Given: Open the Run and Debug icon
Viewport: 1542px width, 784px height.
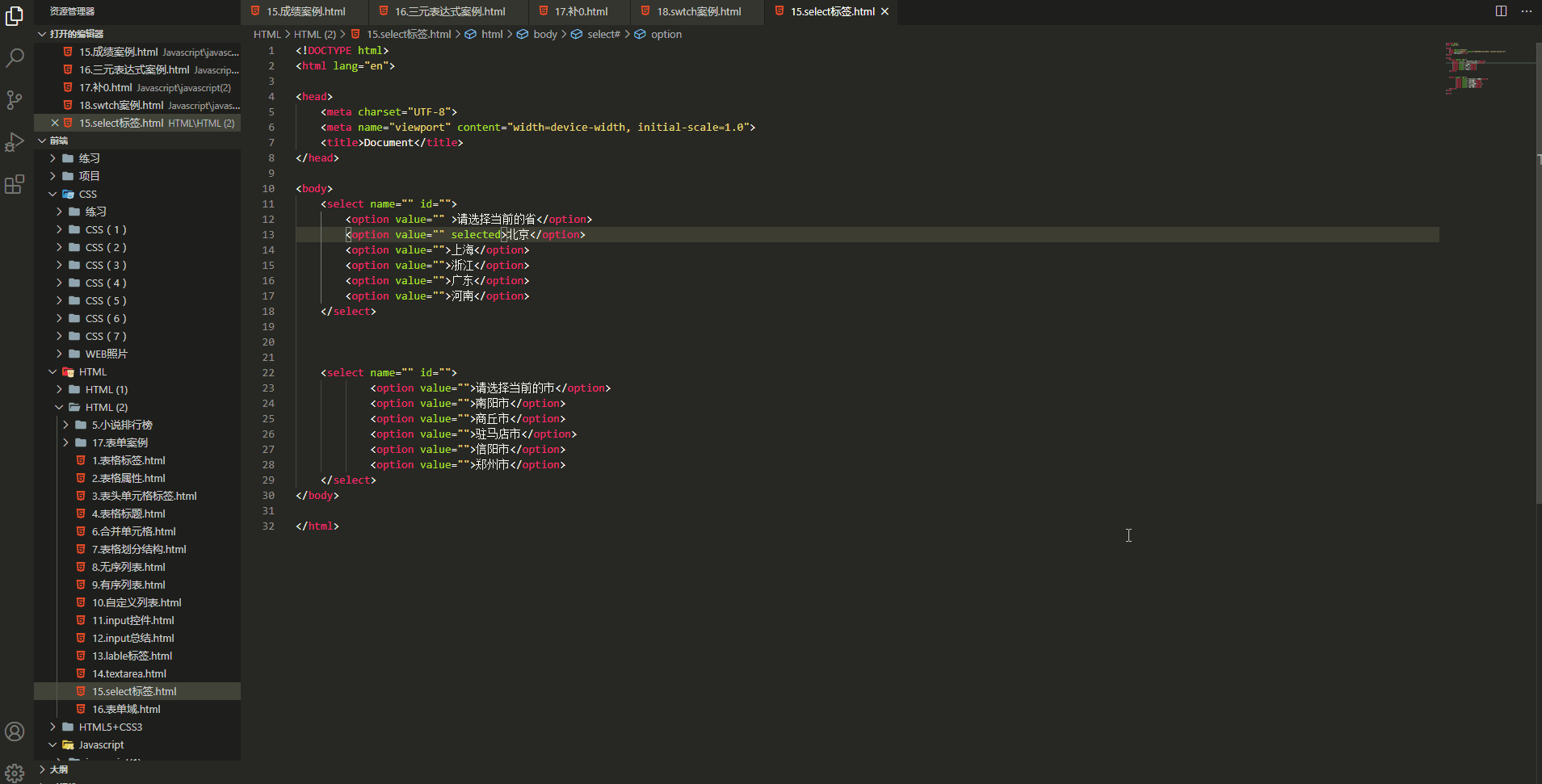Looking at the screenshot, I should tap(15, 143).
